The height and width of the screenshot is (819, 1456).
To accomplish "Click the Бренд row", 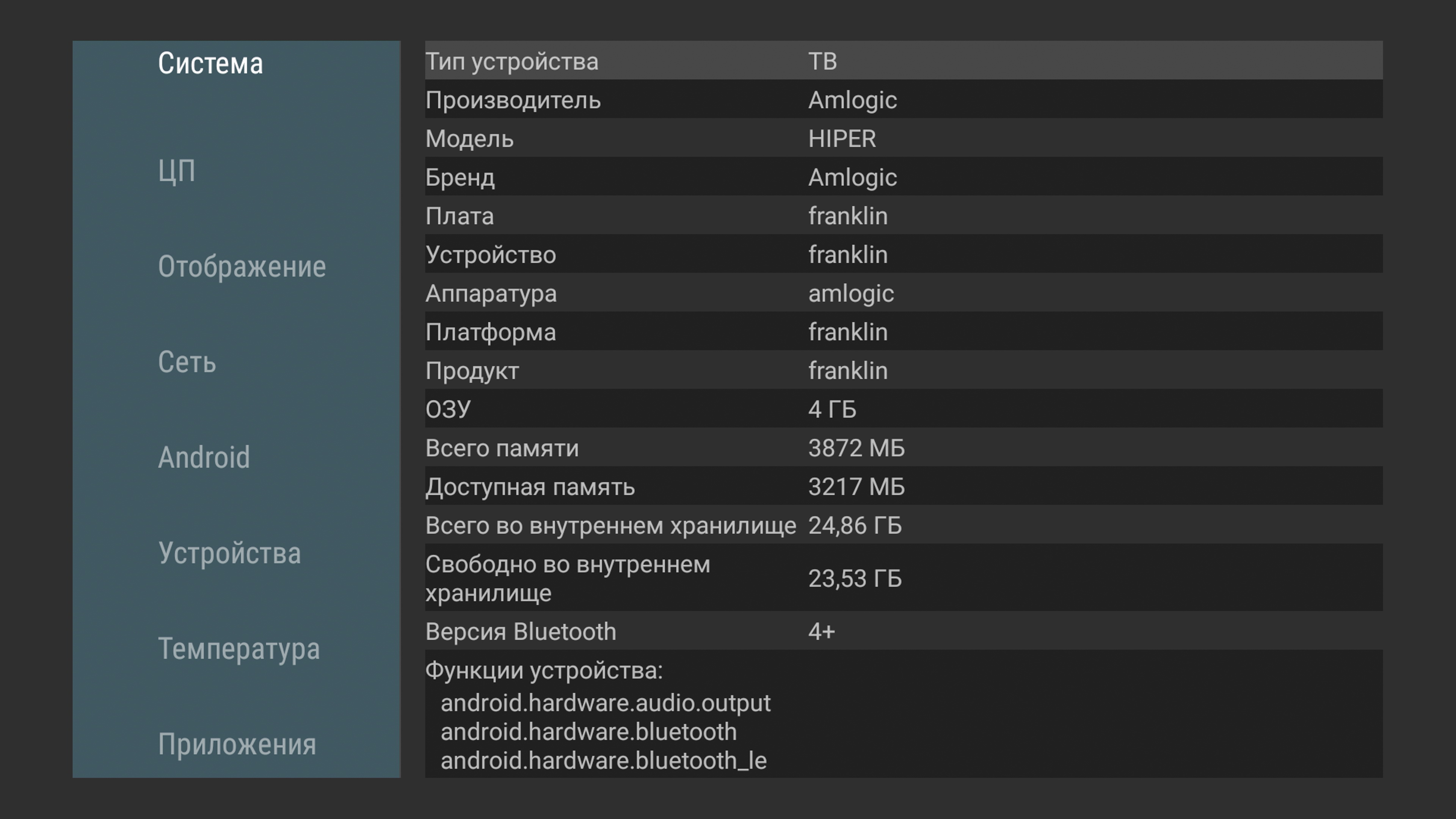I will (903, 177).
